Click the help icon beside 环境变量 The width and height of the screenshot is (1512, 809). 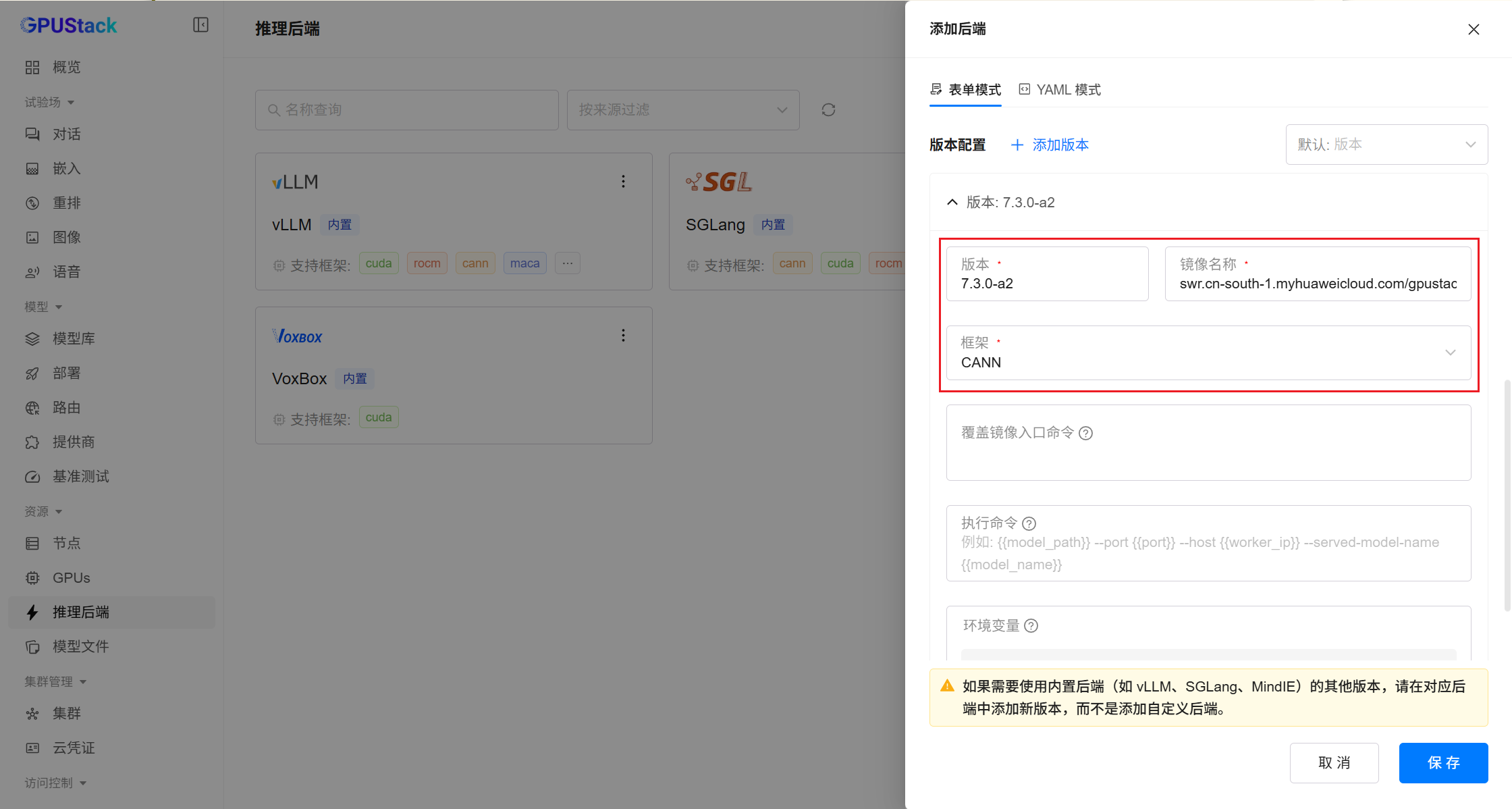point(1031,626)
